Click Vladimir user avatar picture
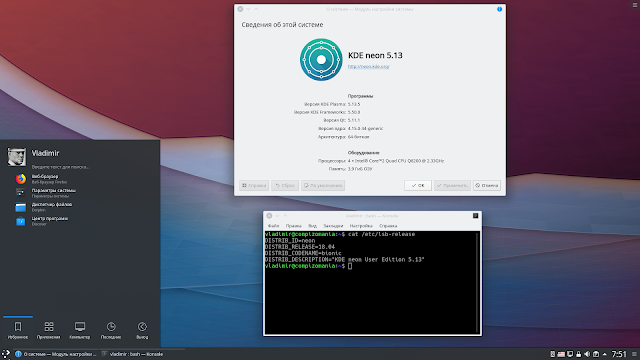The height and width of the screenshot is (360, 640). click(16, 157)
